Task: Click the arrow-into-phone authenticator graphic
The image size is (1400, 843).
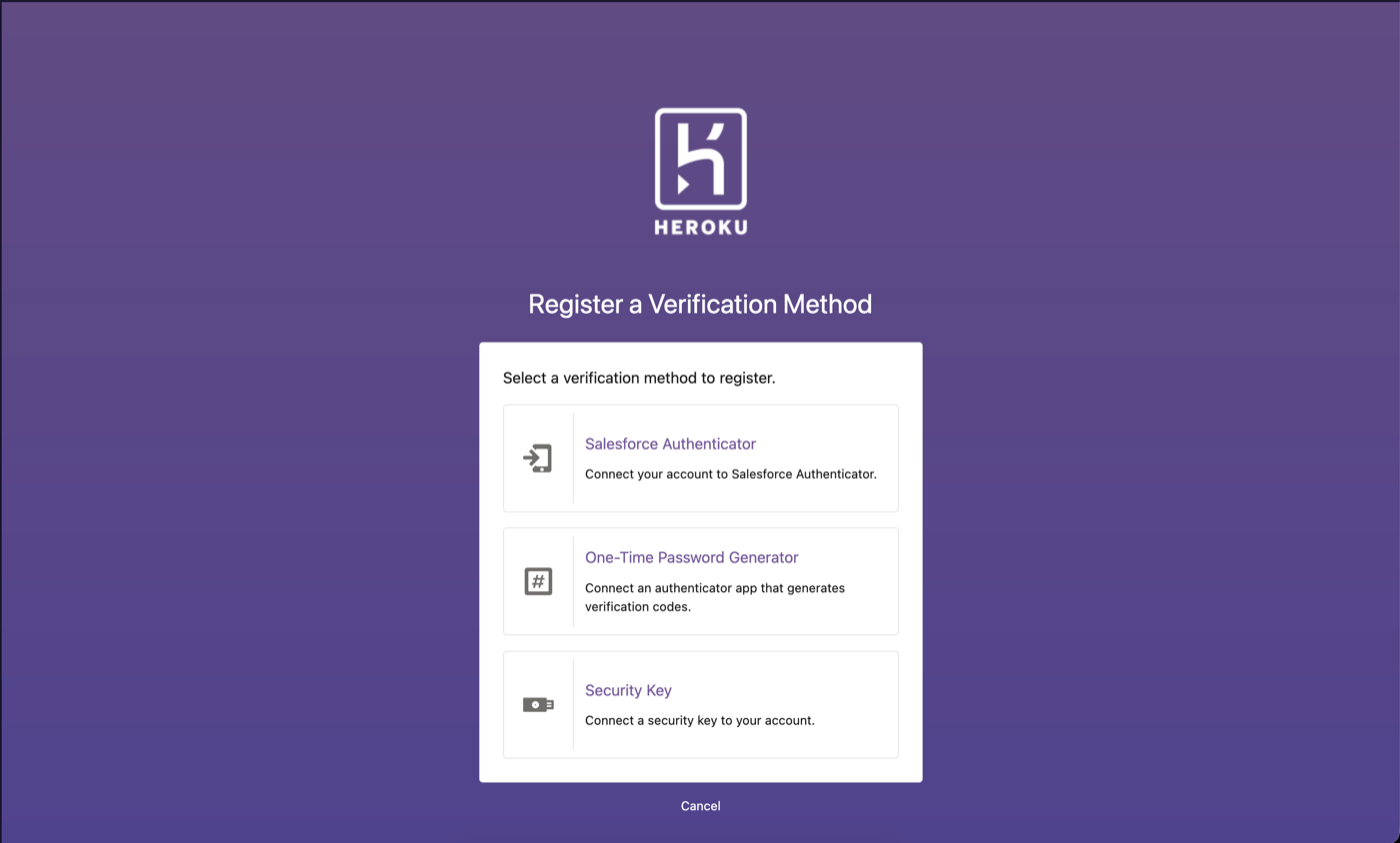Action: pyautogui.click(x=538, y=457)
